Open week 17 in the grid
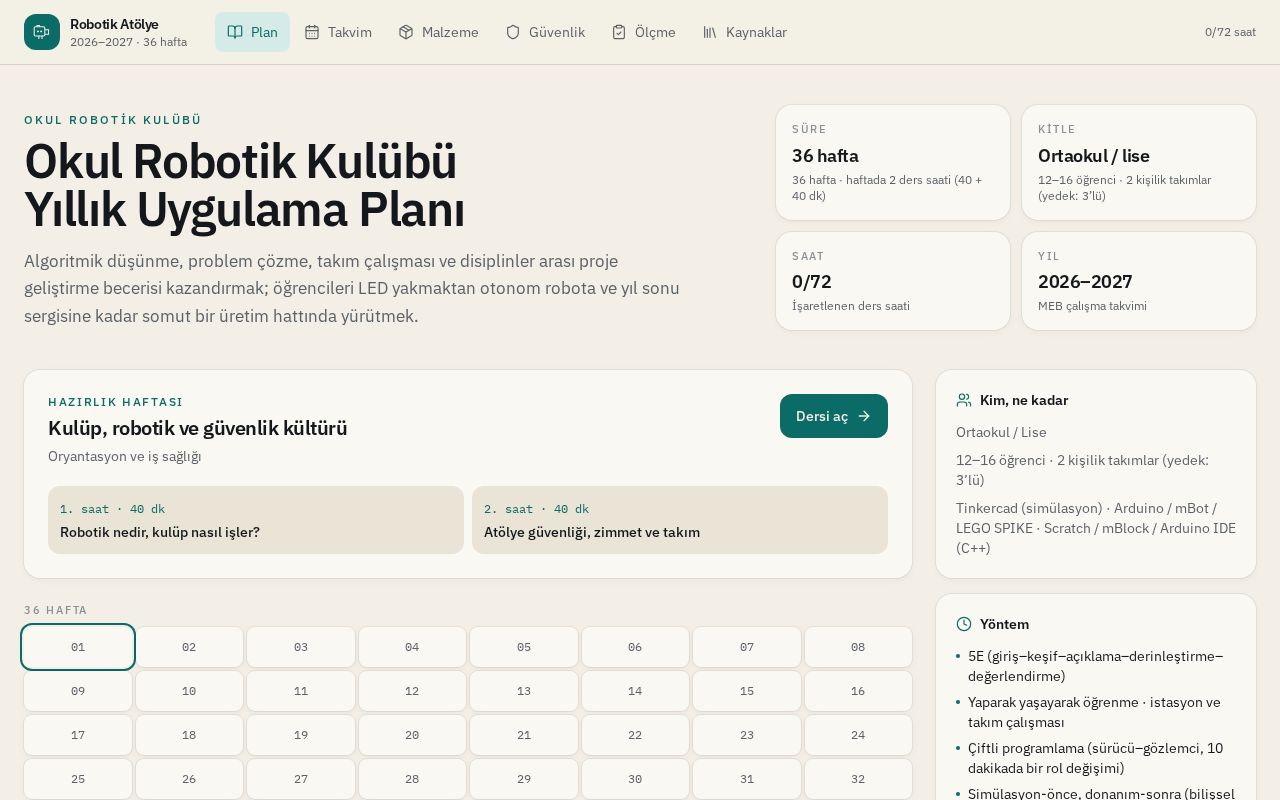Viewport: 1280px width, 800px height. click(78, 735)
